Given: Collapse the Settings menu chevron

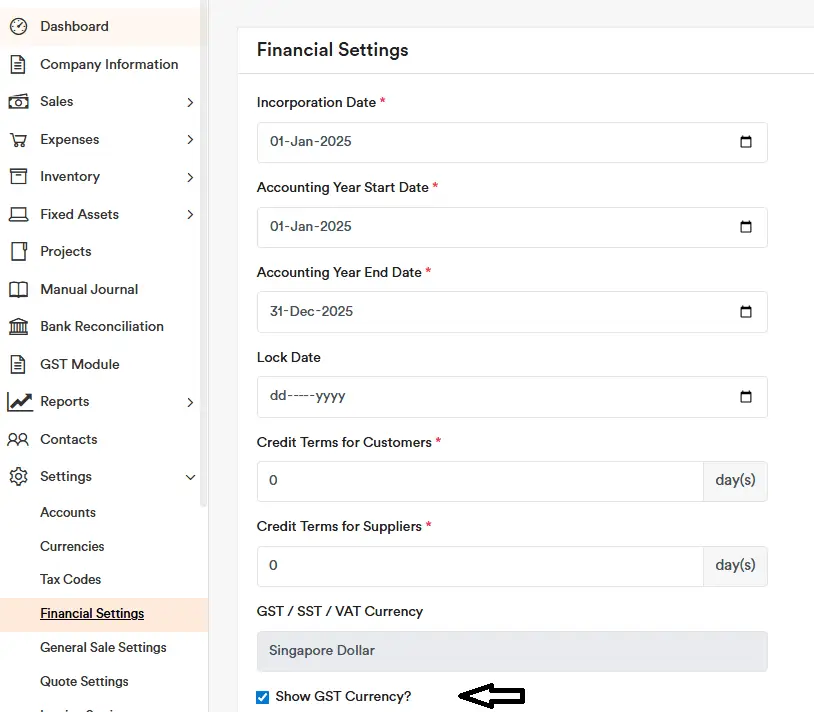Looking at the screenshot, I should (x=190, y=478).
